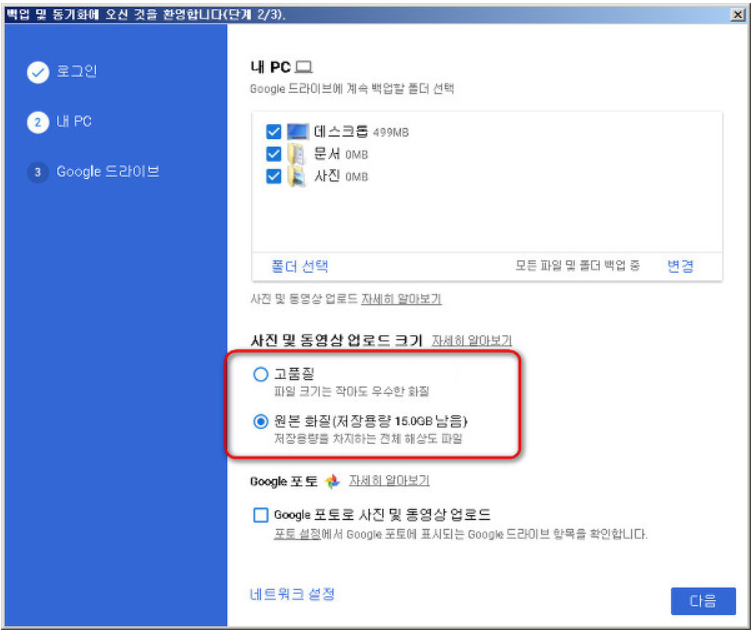This screenshot has height=633, width=755.
Task: Click the 데스크톱 folder name text
Action: pyautogui.click(x=341, y=131)
